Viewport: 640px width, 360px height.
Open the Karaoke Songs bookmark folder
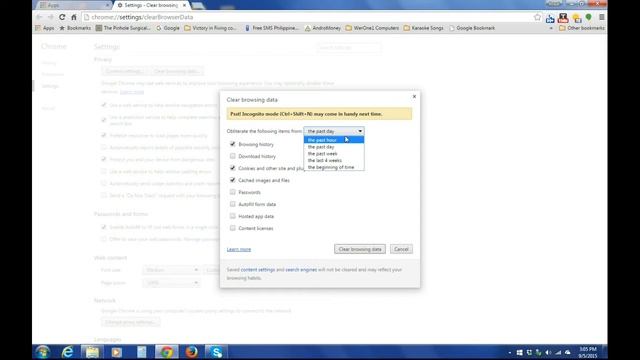tap(424, 28)
